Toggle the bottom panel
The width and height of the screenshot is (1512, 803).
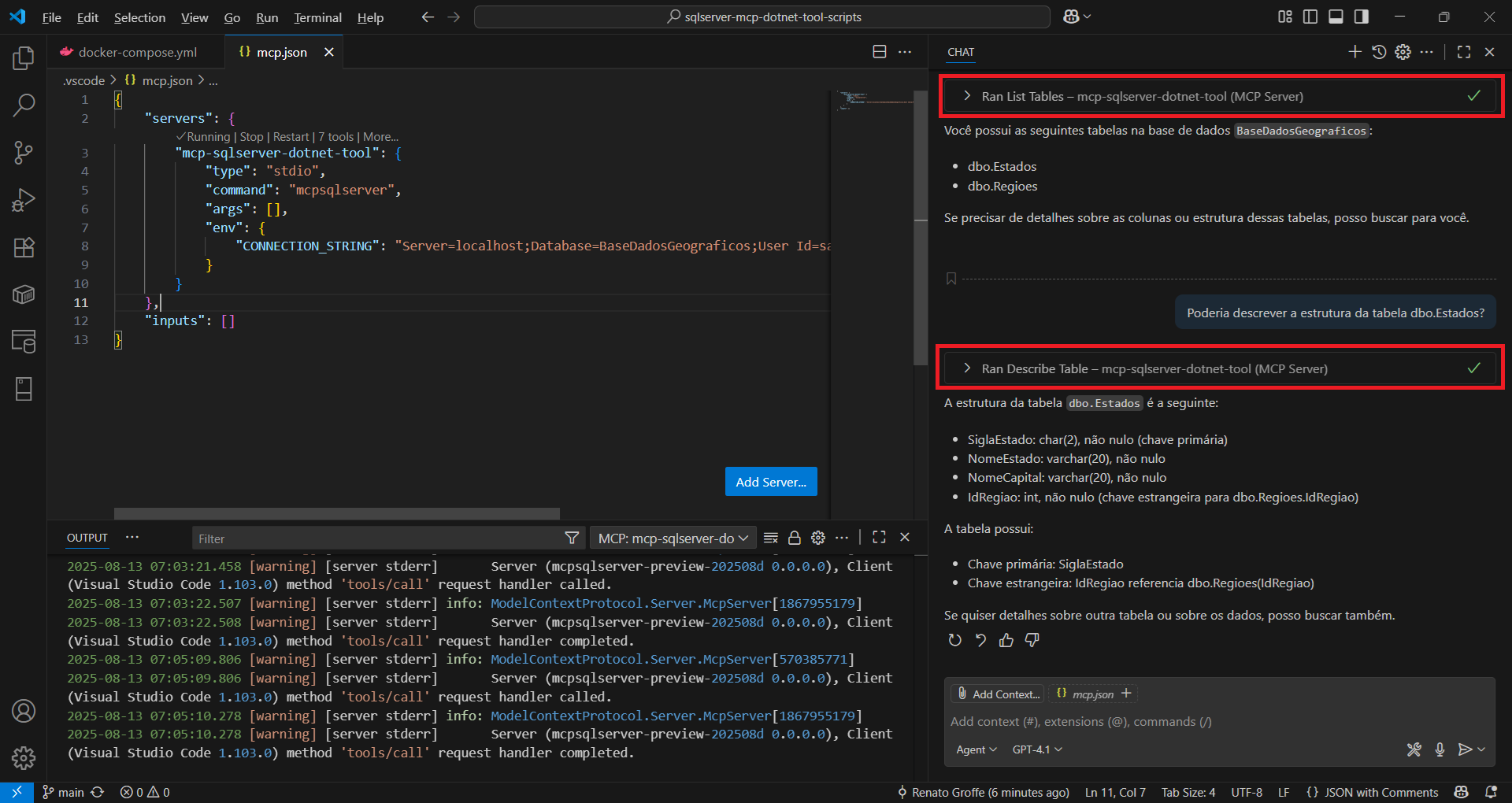(1336, 17)
